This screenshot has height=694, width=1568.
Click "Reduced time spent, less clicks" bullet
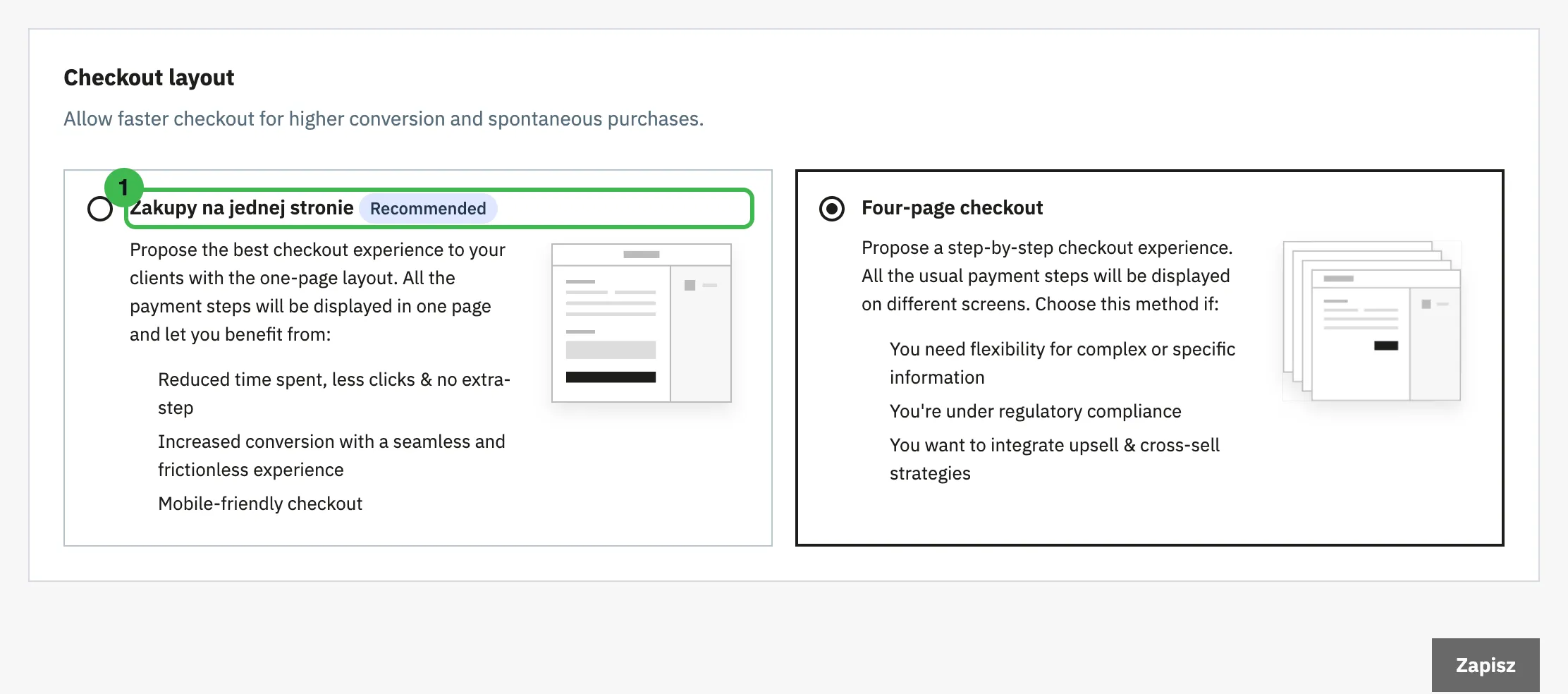[x=334, y=394]
